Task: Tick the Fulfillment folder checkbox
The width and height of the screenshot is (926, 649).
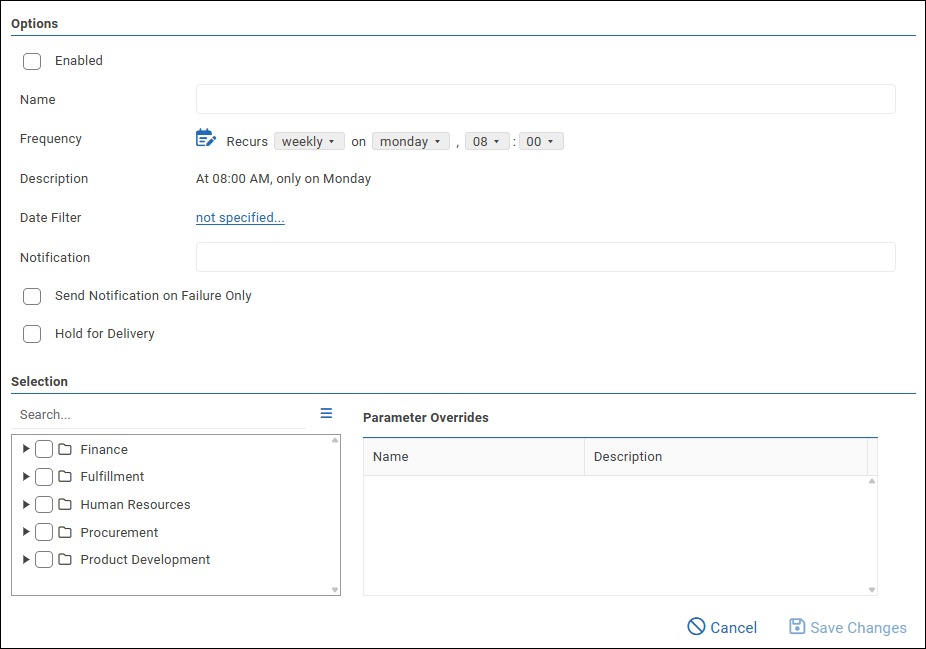Action: point(44,477)
